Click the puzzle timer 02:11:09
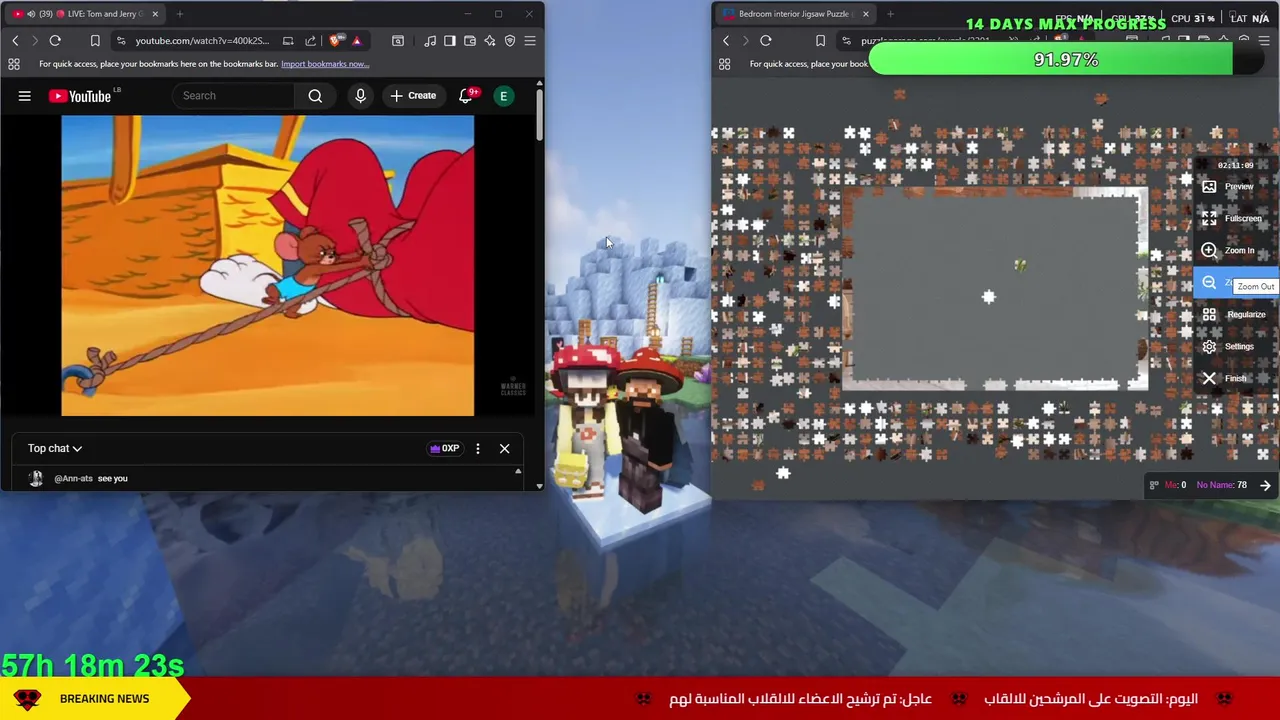 tap(1236, 165)
